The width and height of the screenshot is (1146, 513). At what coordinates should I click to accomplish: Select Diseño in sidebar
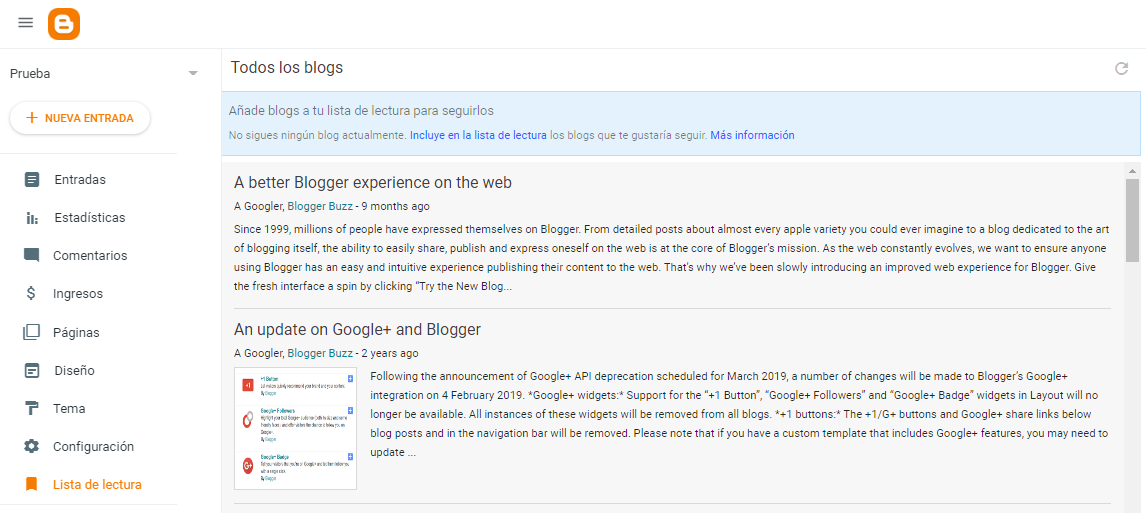tap(75, 370)
